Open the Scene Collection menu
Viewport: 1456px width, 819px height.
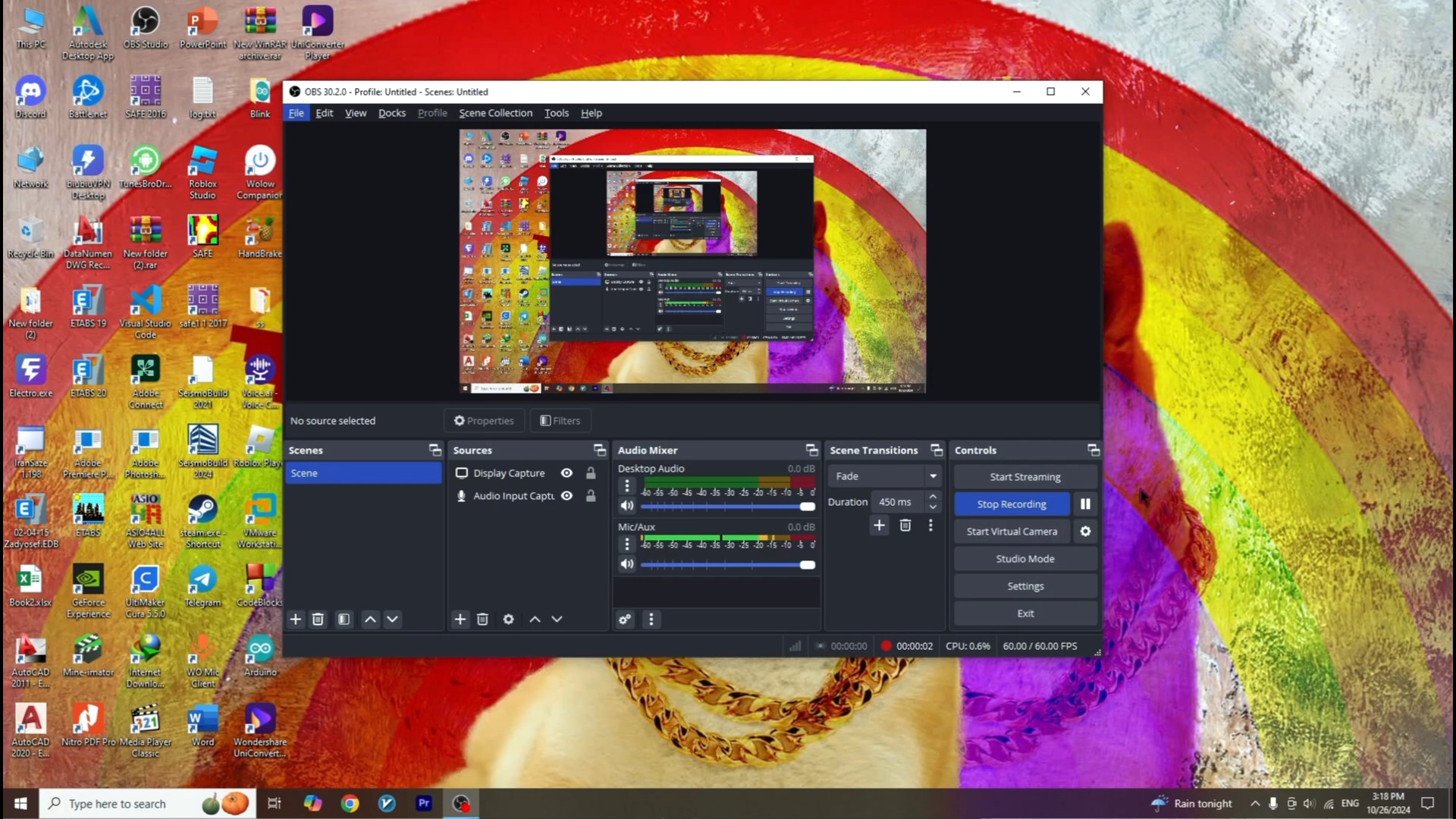495,113
